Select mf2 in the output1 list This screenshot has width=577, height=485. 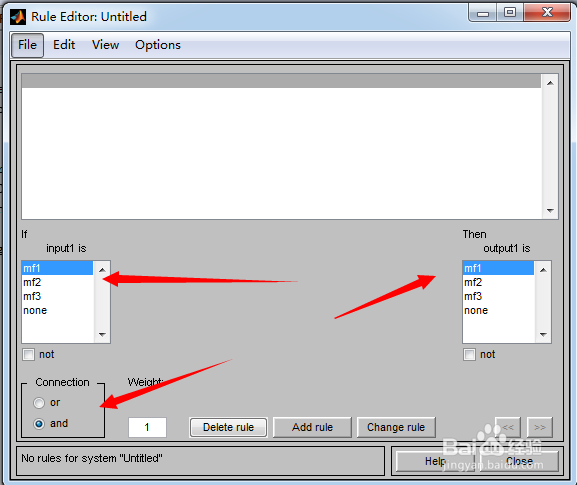click(x=498, y=282)
